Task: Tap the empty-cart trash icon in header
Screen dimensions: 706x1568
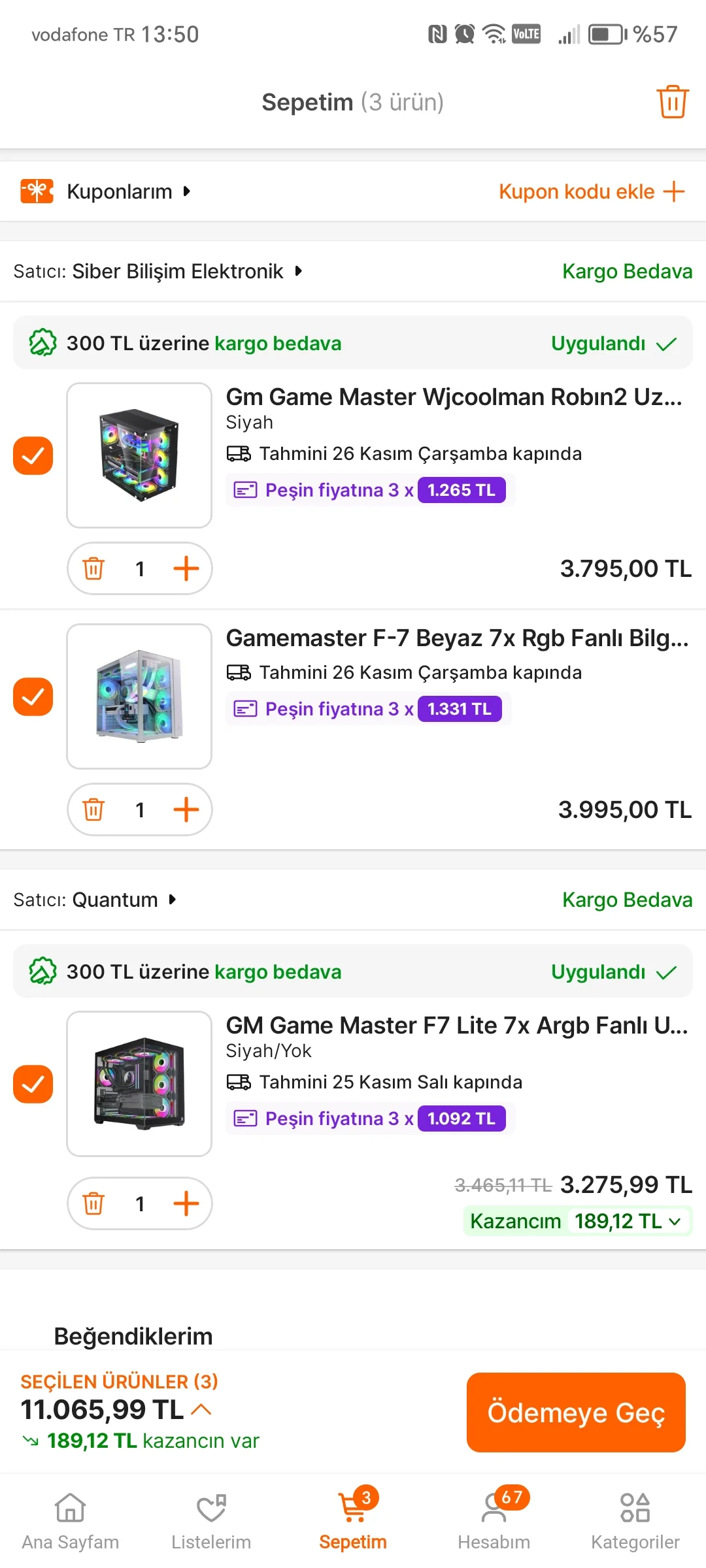Action: 672,102
